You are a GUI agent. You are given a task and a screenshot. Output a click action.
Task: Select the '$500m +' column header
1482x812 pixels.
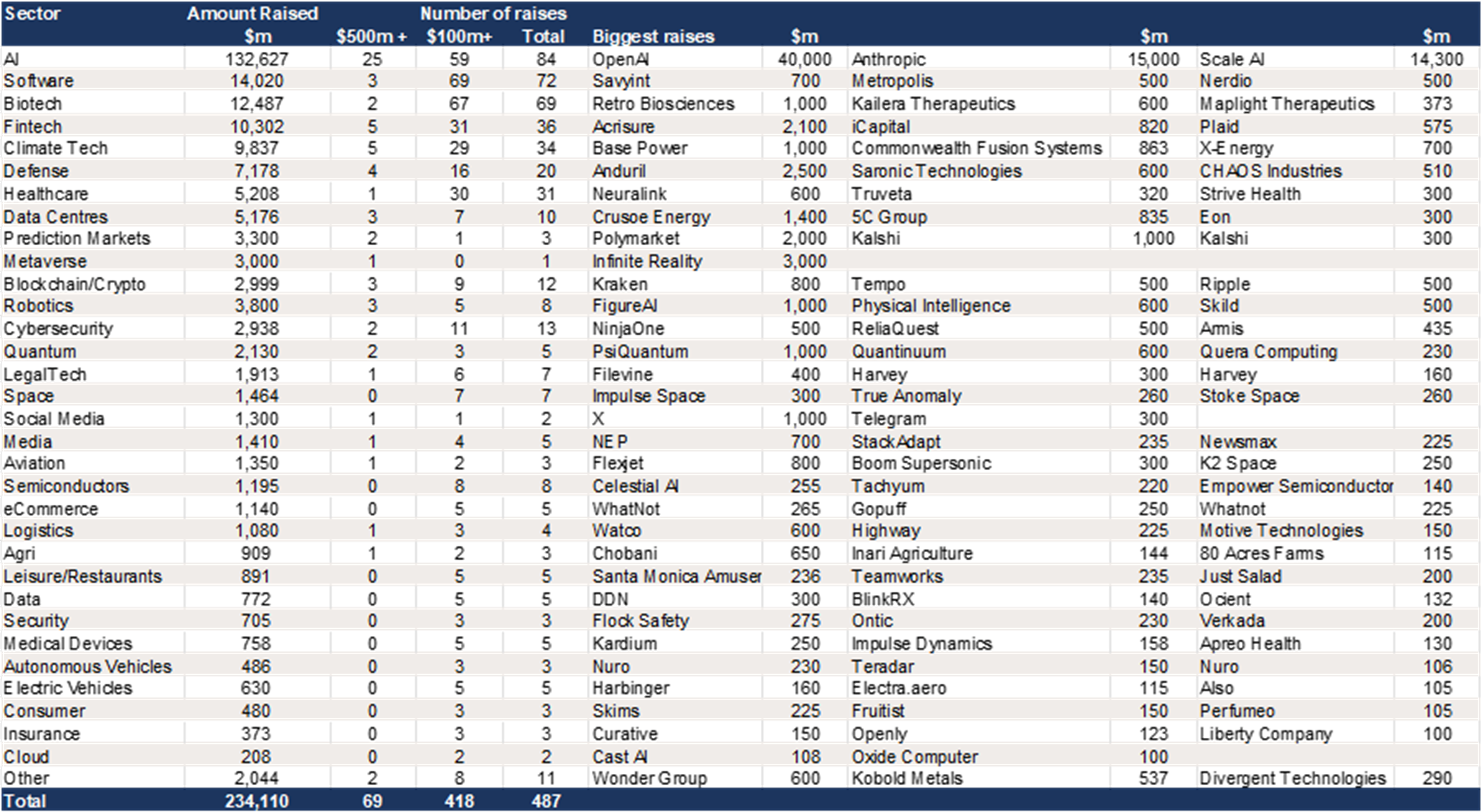pyautogui.click(x=371, y=36)
